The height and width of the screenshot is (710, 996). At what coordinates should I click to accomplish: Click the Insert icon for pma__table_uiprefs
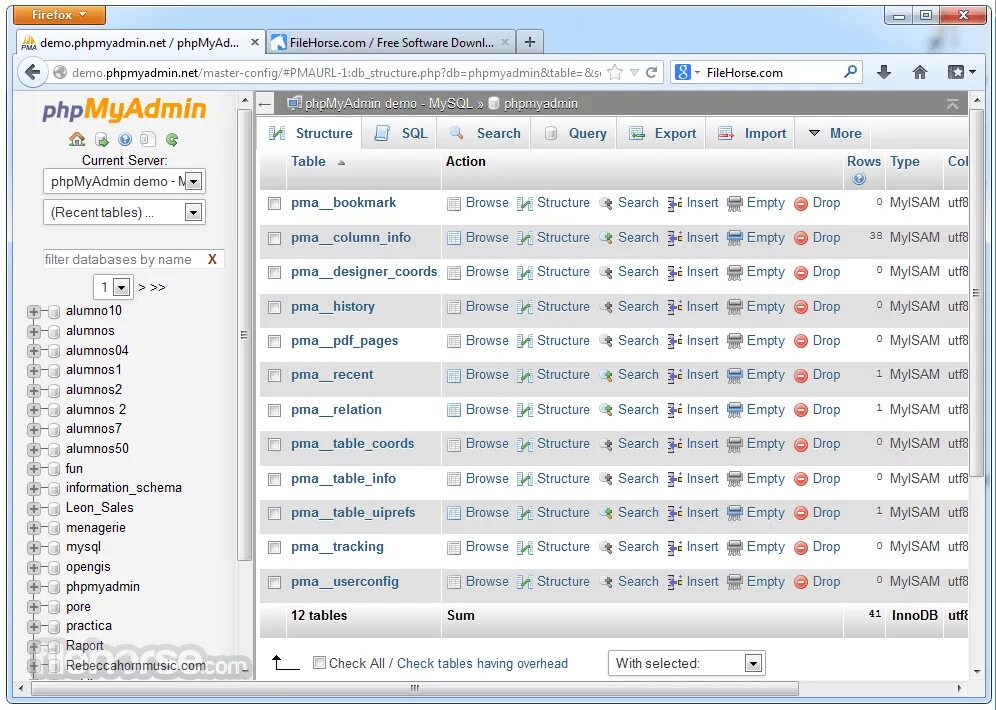[x=675, y=513]
